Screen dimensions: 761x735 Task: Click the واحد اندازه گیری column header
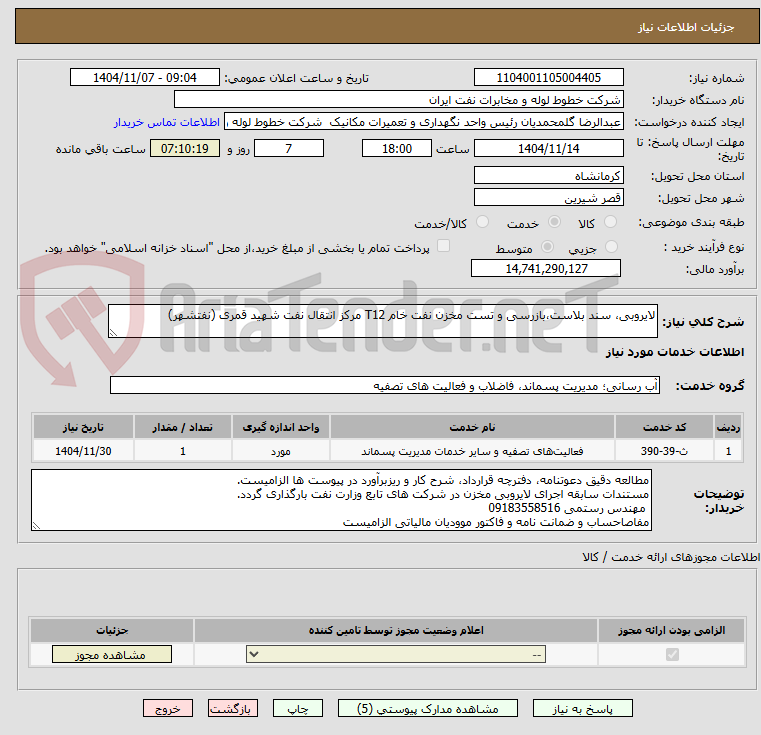pos(281,427)
